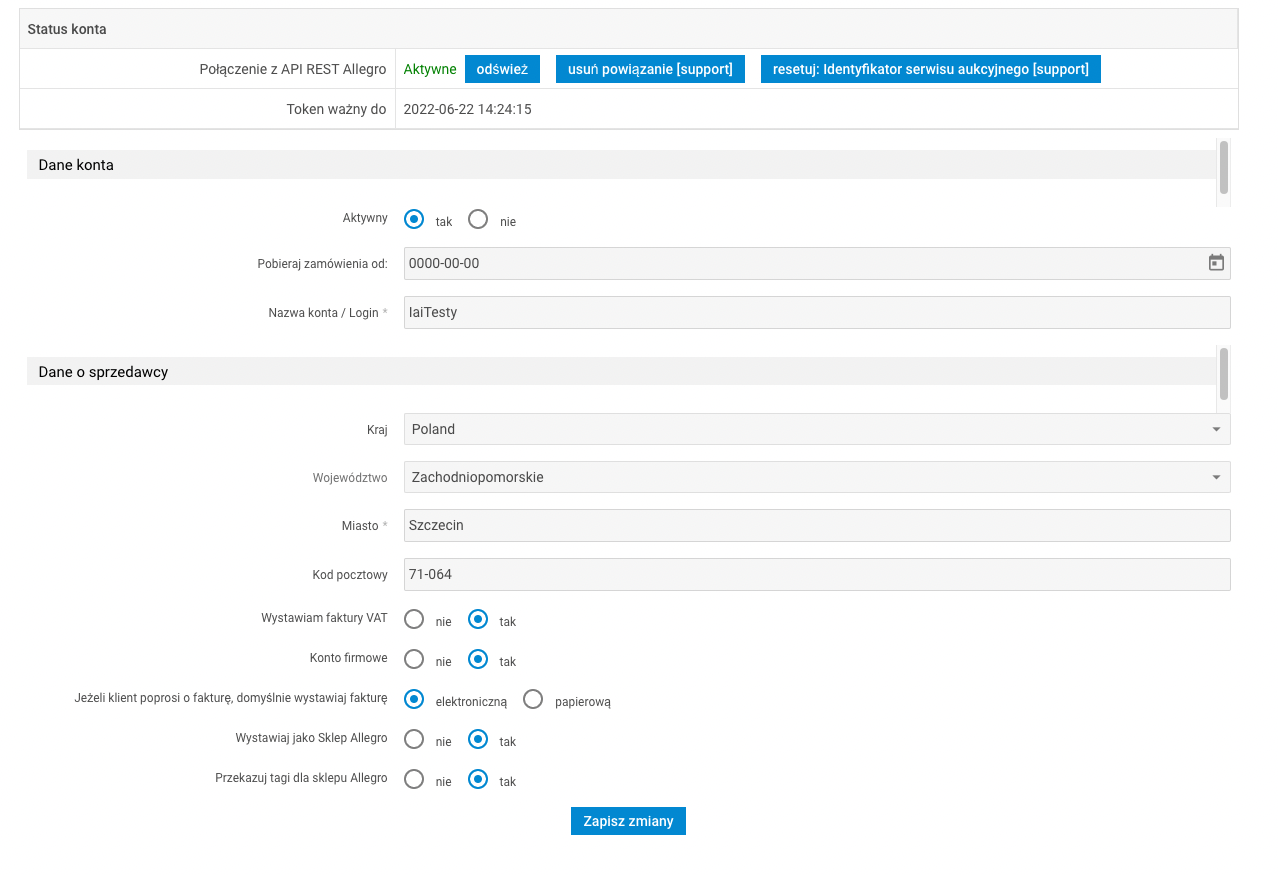The width and height of the screenshot is (1278, 875).
Task: Click the Nazwa konta / Login field
Action: pos(816,312)
